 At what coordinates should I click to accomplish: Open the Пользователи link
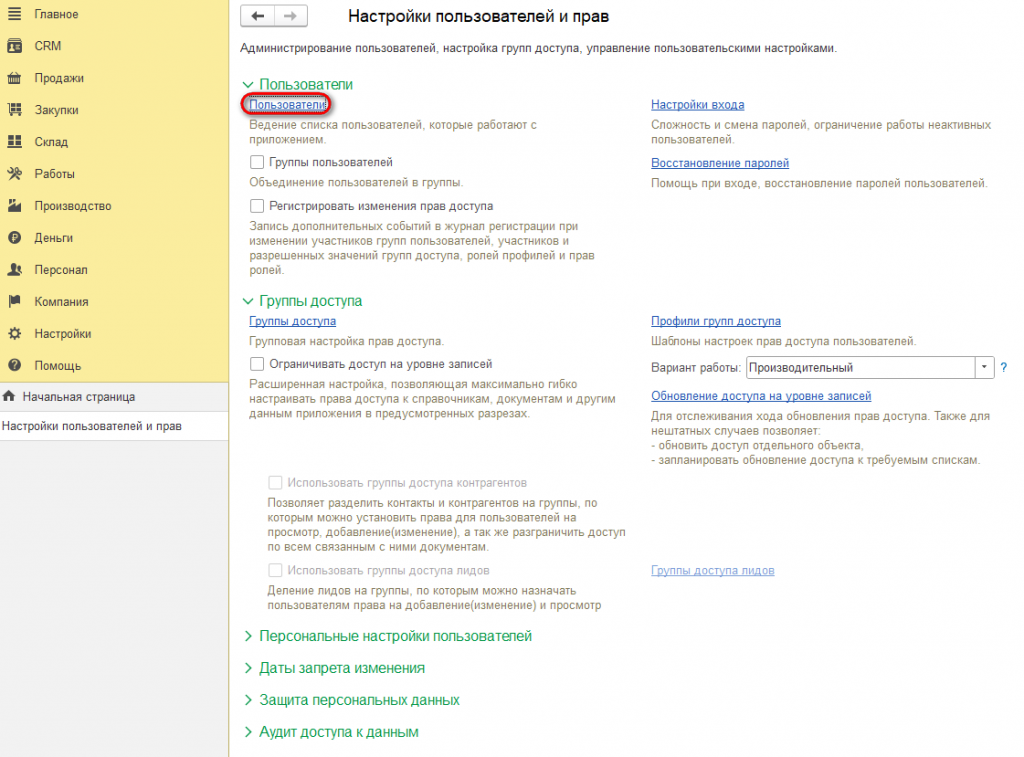pyautogui.click(x=287, y=105)
